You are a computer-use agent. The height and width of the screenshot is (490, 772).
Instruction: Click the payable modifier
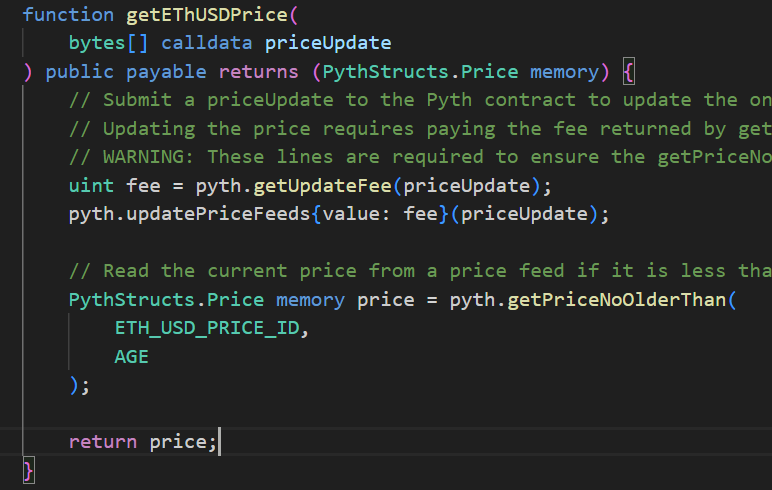coord(166,72)
